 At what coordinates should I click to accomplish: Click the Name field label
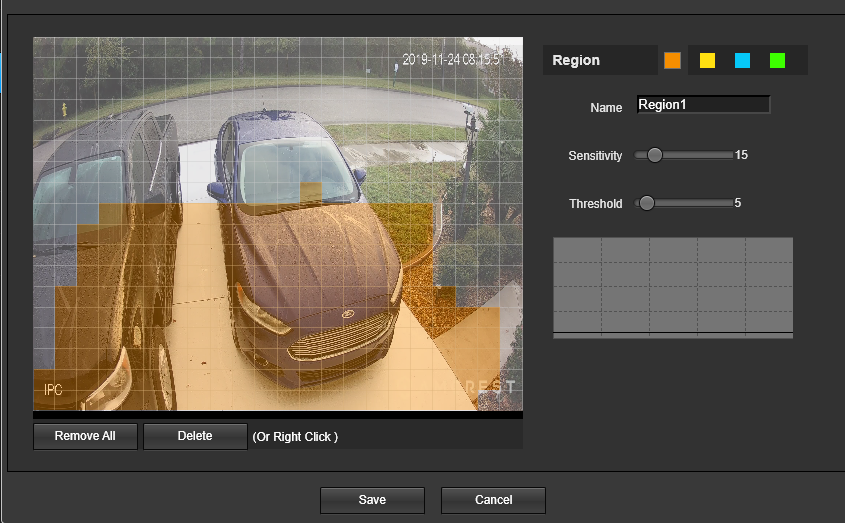(606, 108)
